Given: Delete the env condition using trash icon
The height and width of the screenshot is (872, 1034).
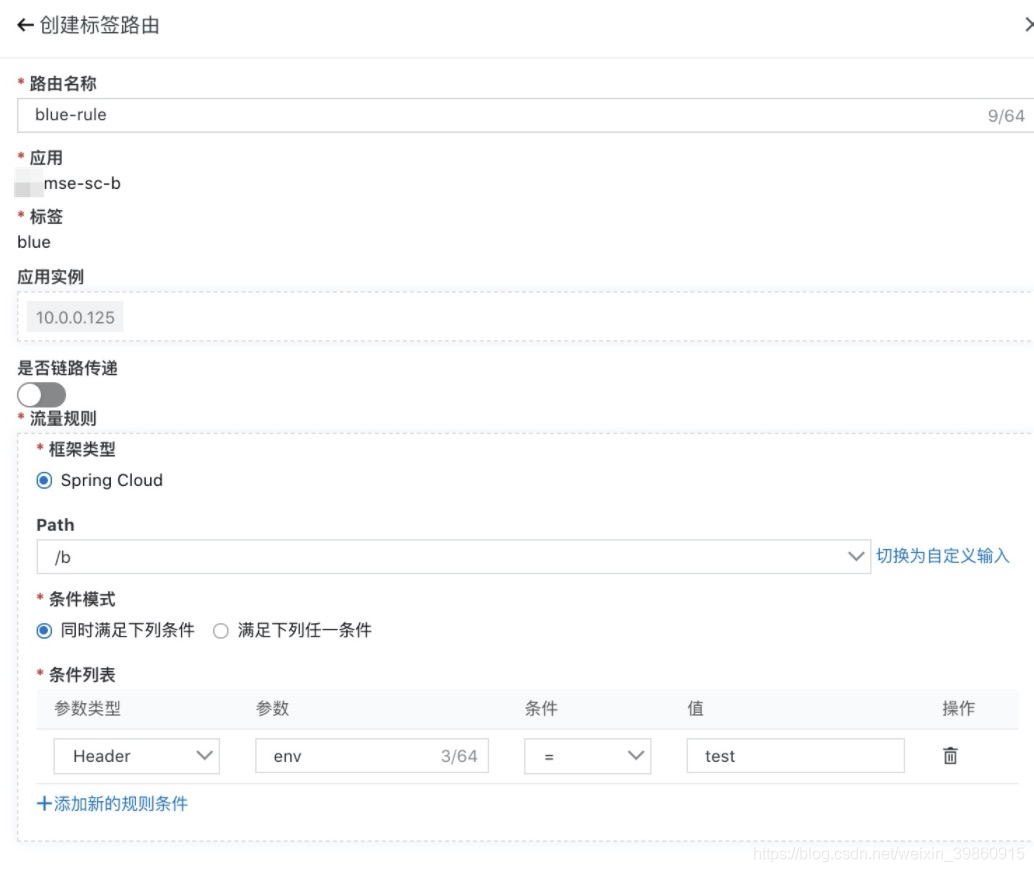Looking at the screenshot, I should point(950,756).
